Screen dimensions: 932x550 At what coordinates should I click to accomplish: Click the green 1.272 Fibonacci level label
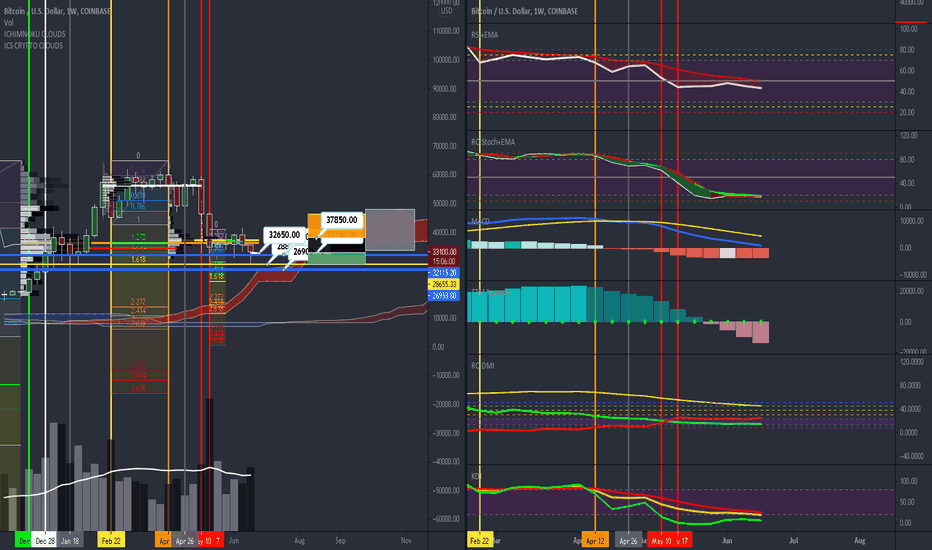pos(138,237)
